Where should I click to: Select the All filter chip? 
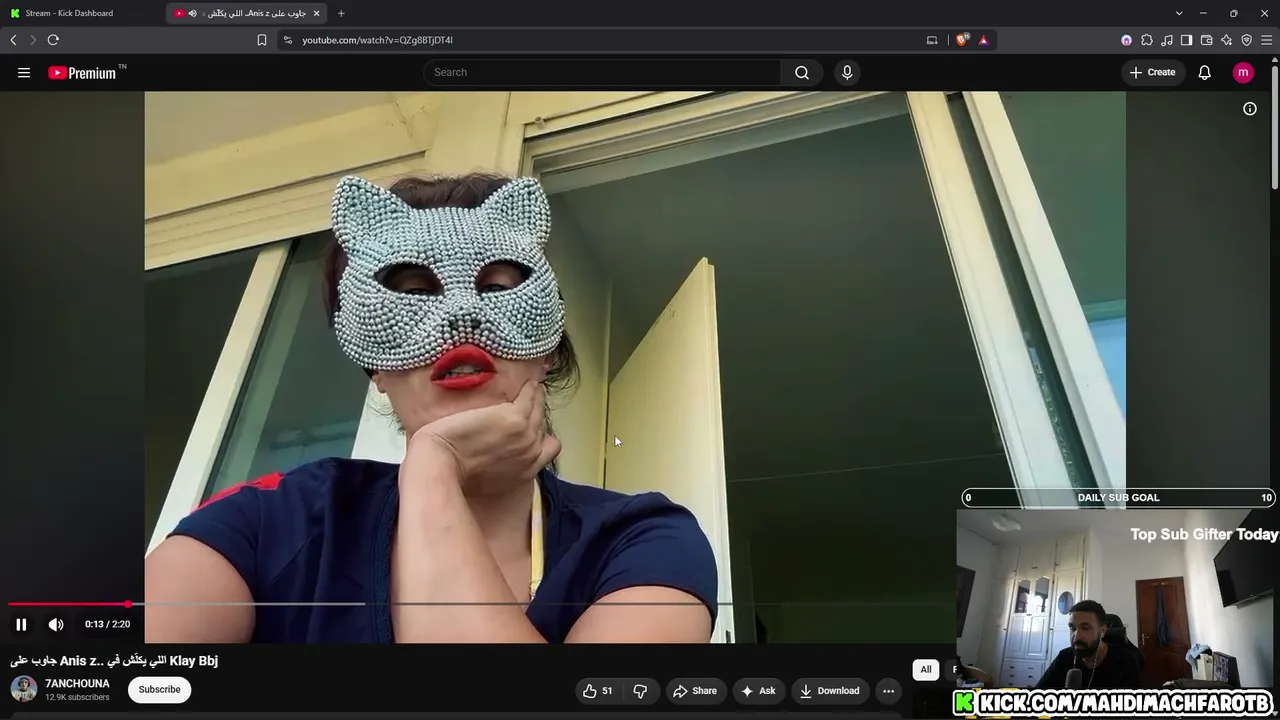(x=926, y=670)
